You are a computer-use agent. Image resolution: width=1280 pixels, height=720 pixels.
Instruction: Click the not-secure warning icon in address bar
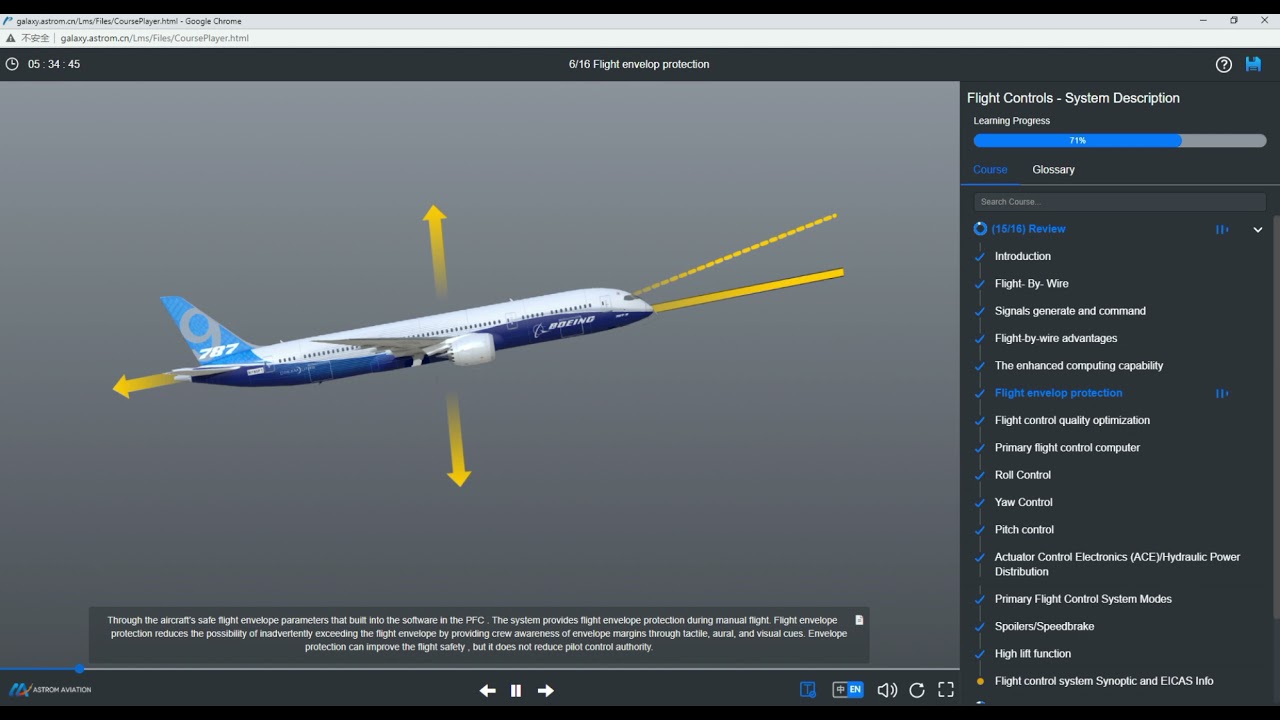11,38
